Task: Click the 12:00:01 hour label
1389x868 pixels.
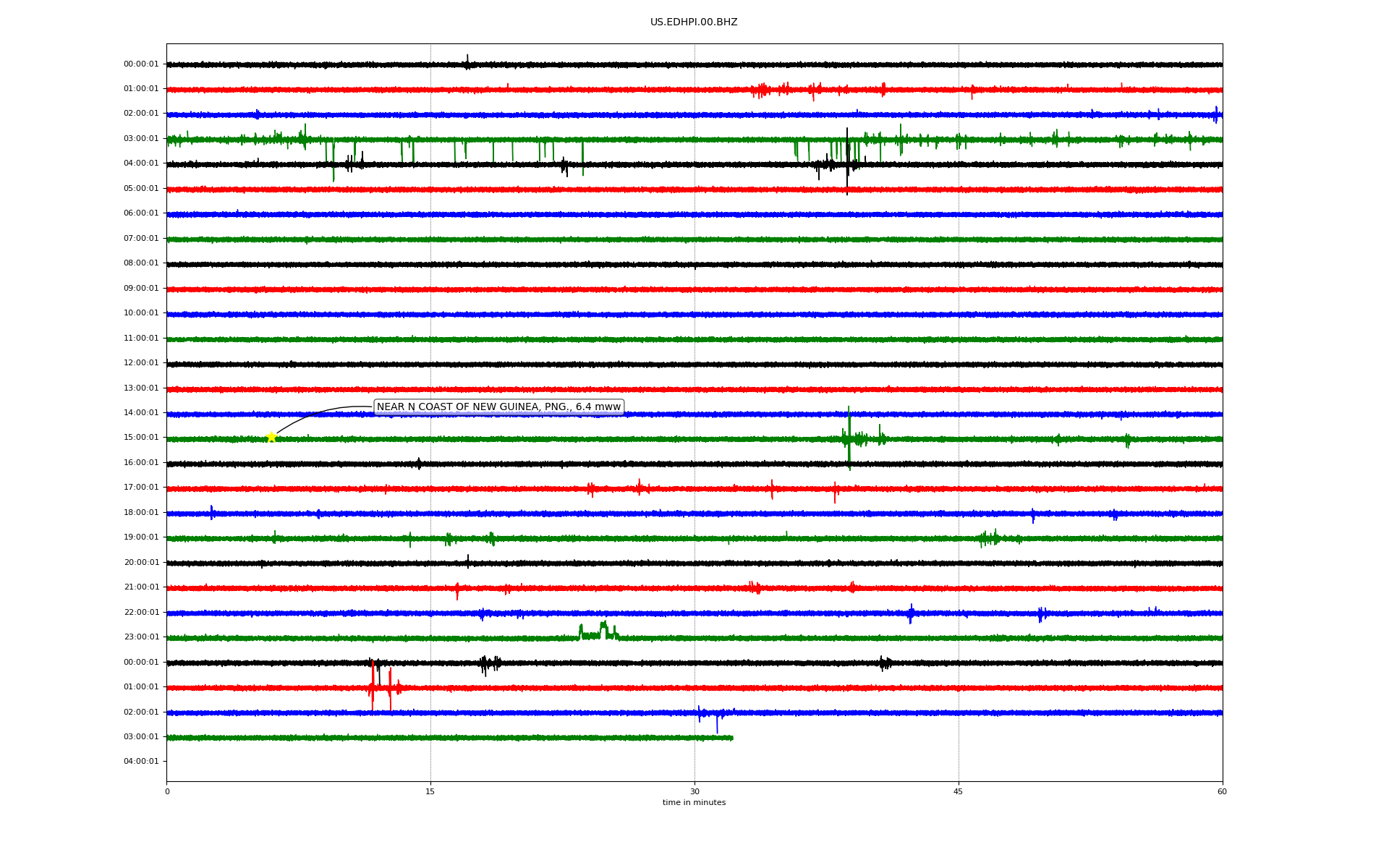Action: click(141, 363)
